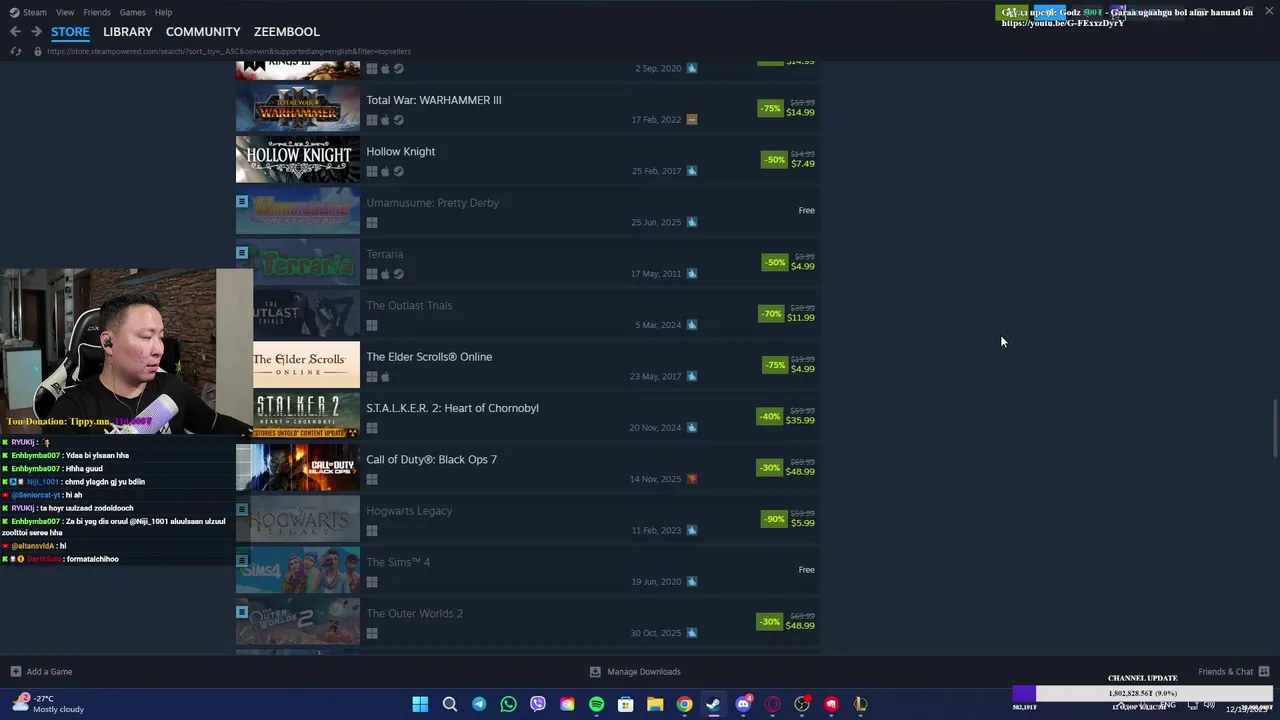The width and height of the screenshot is (1280, 720).
Task: Click the list marker icon on Umamusume row
Action: point(242,202)
